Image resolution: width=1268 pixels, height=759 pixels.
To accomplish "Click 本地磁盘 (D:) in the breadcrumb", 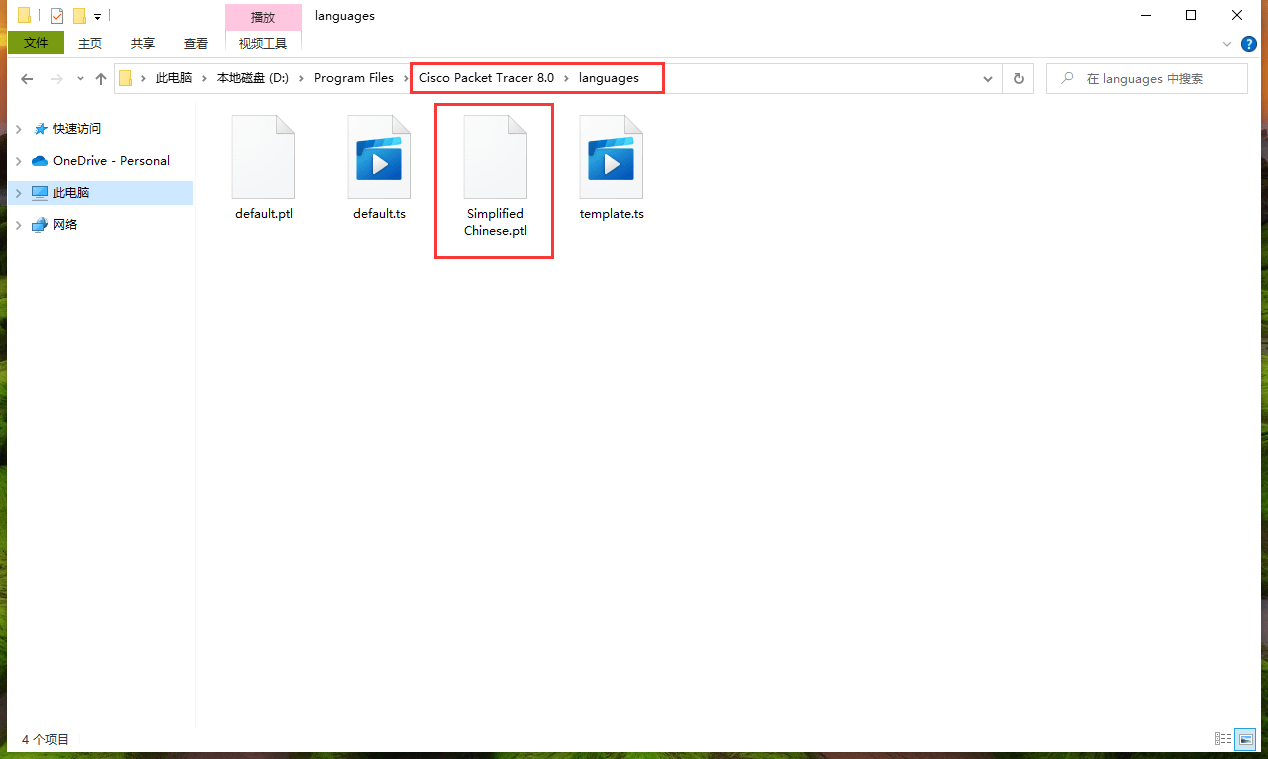I will (x=252, y=78).
